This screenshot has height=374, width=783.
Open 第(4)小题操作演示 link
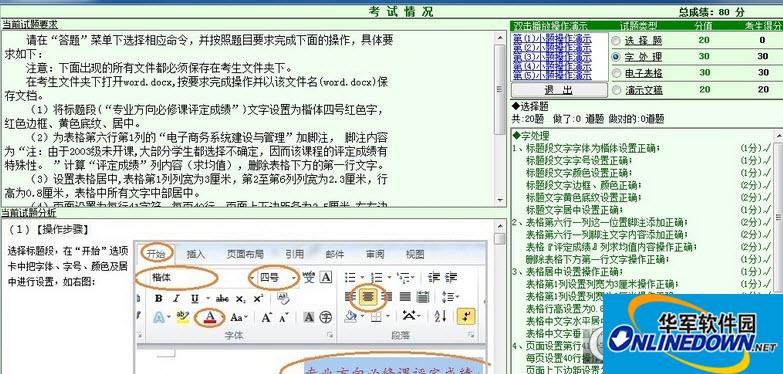coord(552,66)
